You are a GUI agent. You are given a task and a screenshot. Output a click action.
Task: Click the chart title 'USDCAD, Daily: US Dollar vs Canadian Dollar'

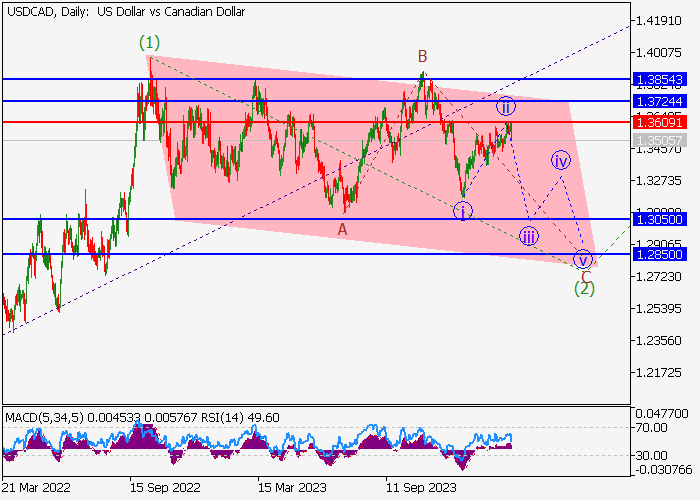pyautogui.click(x=126, y=12)
